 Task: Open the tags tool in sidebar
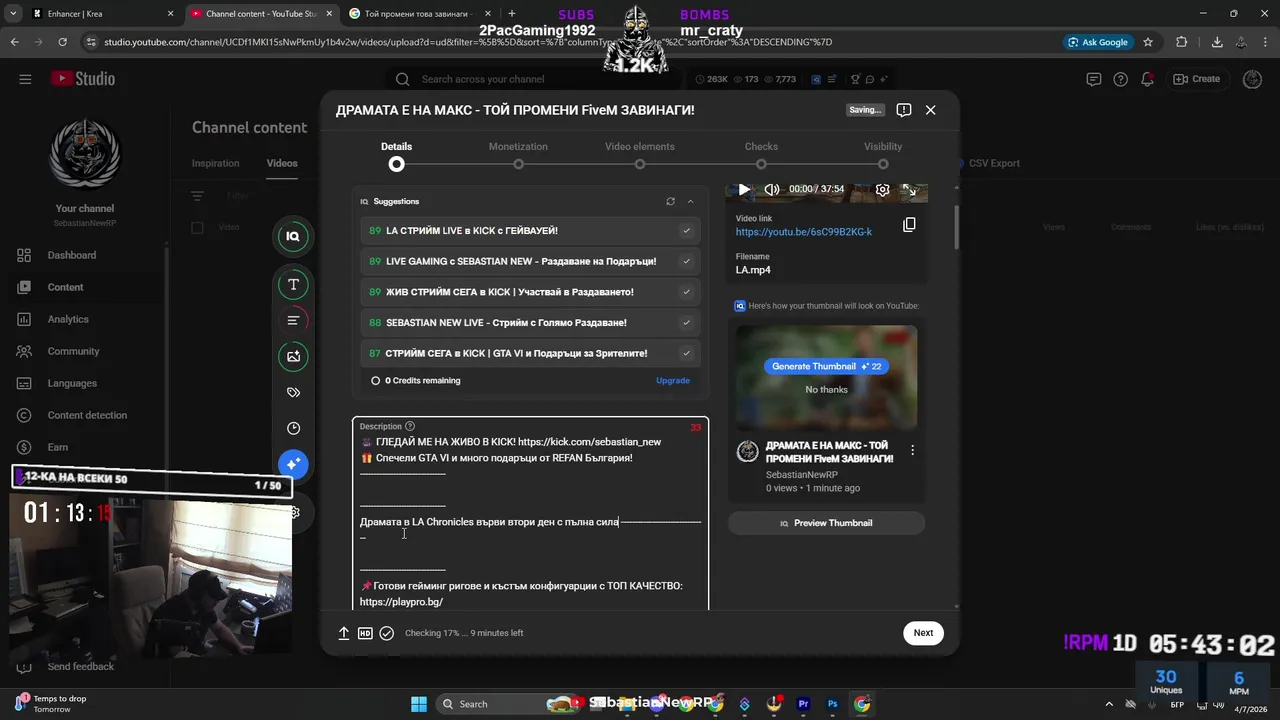(x=293, y=392)
